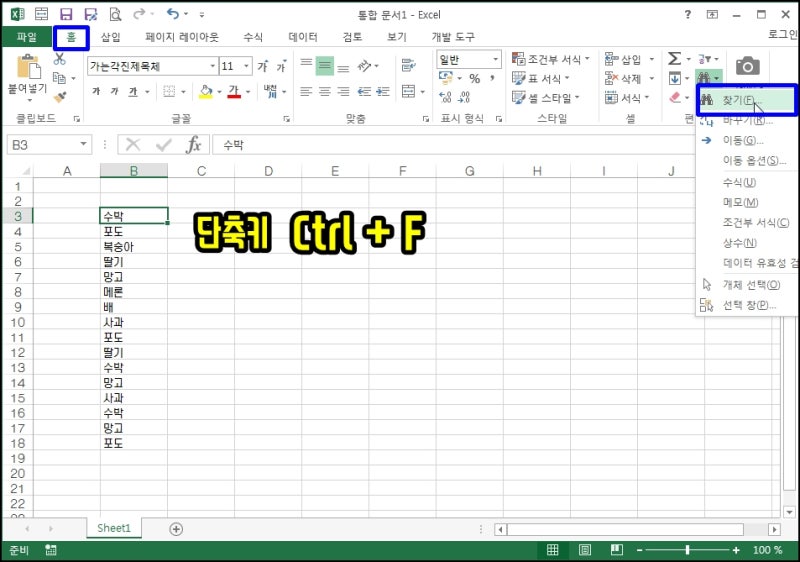The width and height of the screenshot is (800, 562).
Task: Click the formula bar cancel X icon
Action: click(133, 145)
